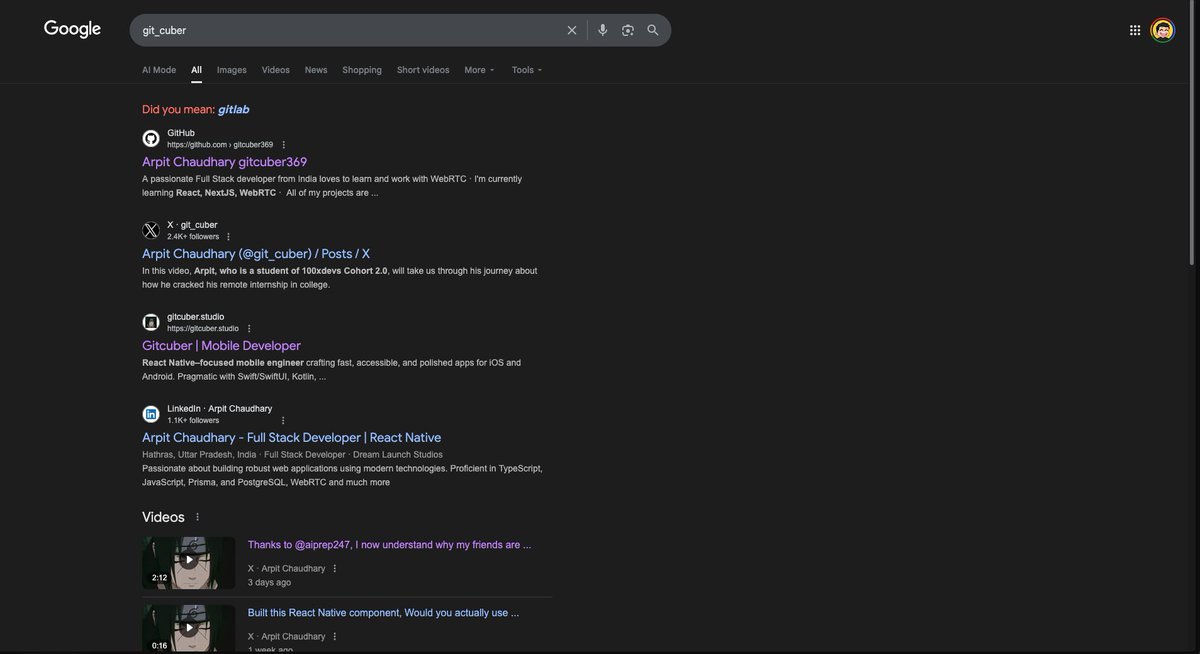The height and width of the screenshot is (654, 1200).
Task: Open the Google account avatar
Action: (x=1162, y=30)
